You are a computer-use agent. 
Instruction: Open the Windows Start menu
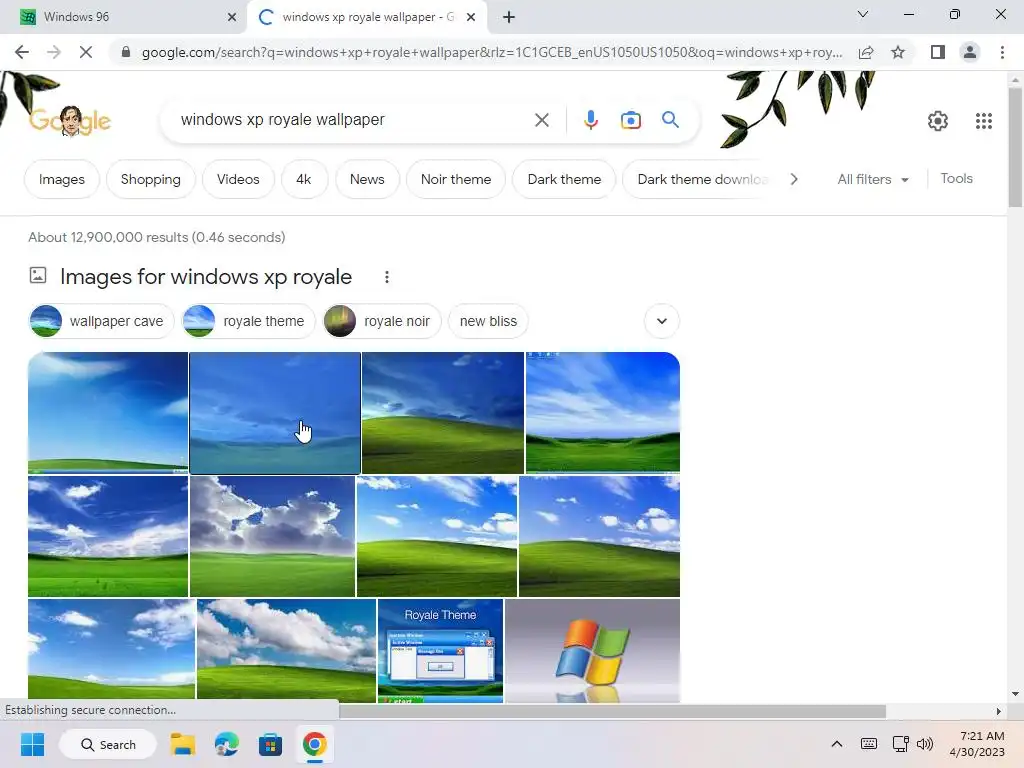point(32,744)
